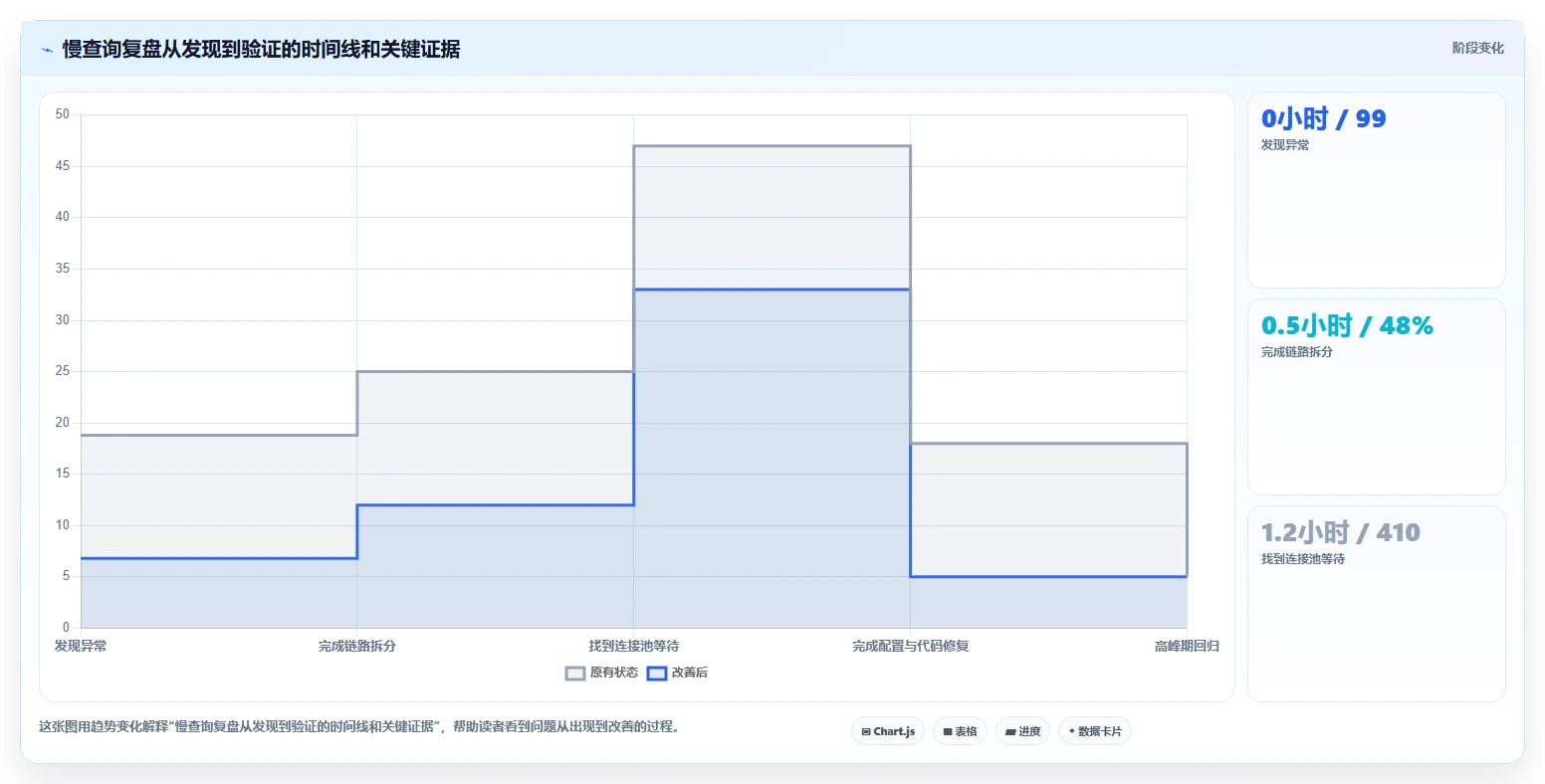Toggle the 原有状态 legend entry
Viewport: 1545px width, 784px height.
(602, 673)
